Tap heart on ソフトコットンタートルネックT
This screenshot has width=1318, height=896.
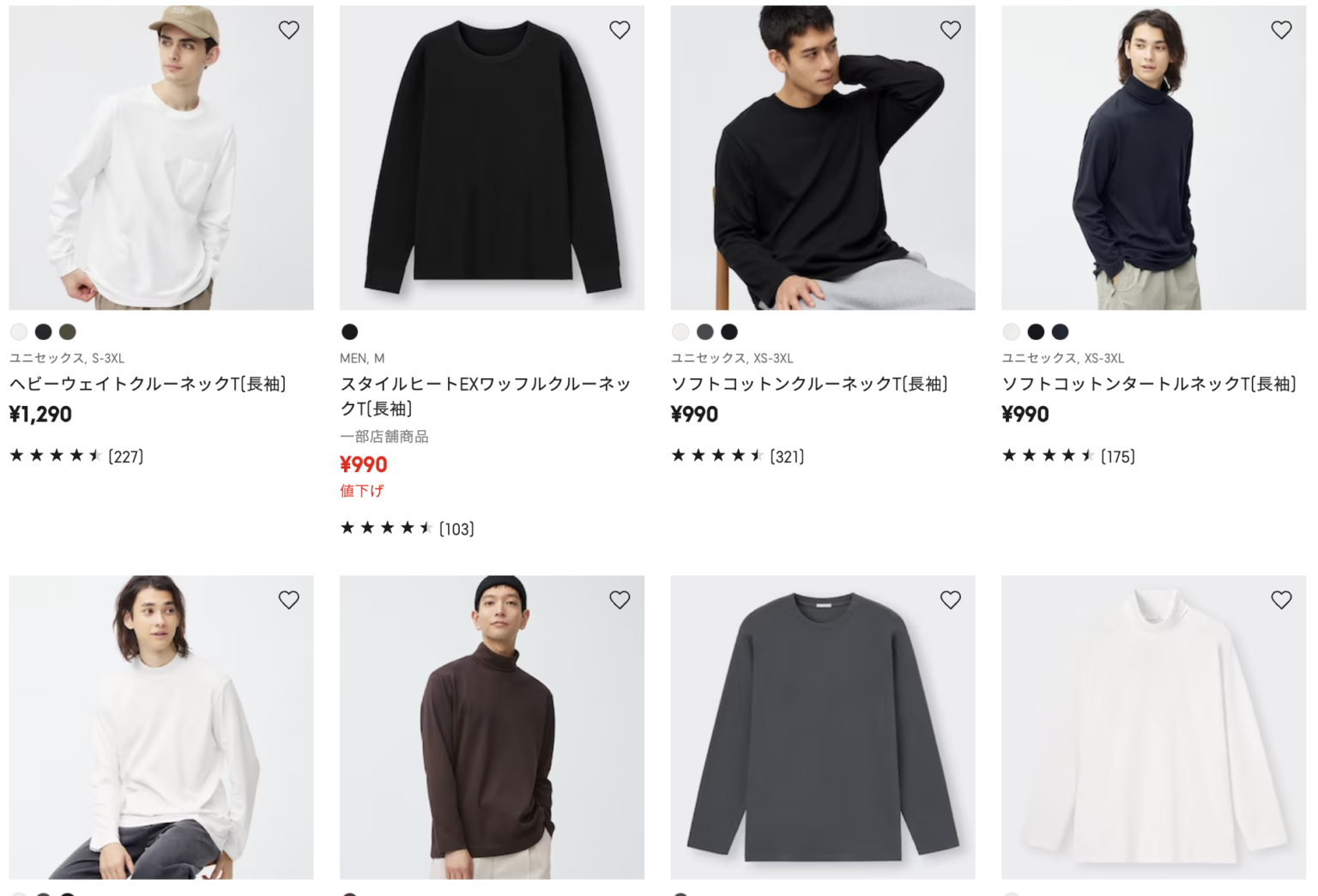(1280, 29)
